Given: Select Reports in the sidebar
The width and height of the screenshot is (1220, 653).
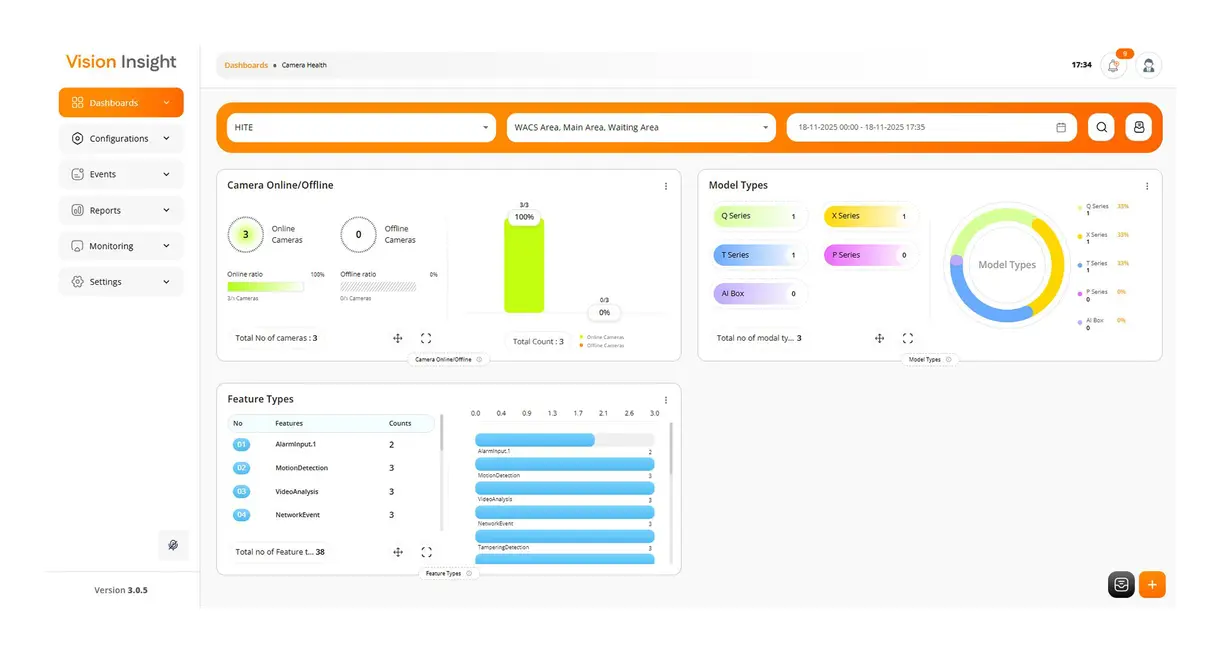Looking at the screenshot, I should pyautogui.click(x=121, y=210).
